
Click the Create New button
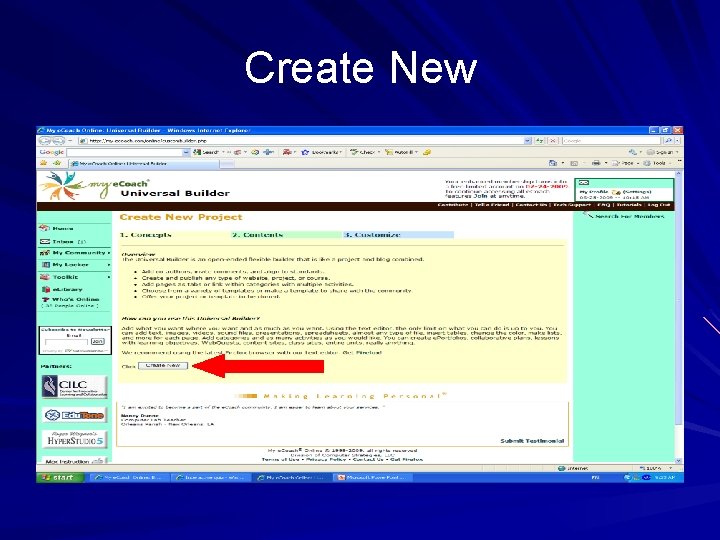click(163, 366)
